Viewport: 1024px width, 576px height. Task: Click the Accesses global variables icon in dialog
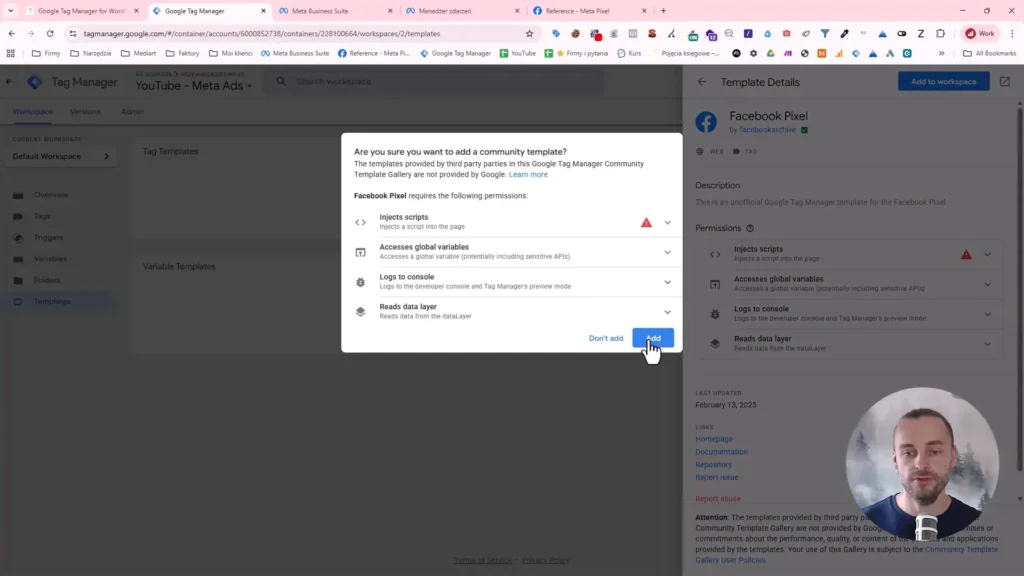click(360, 252)
